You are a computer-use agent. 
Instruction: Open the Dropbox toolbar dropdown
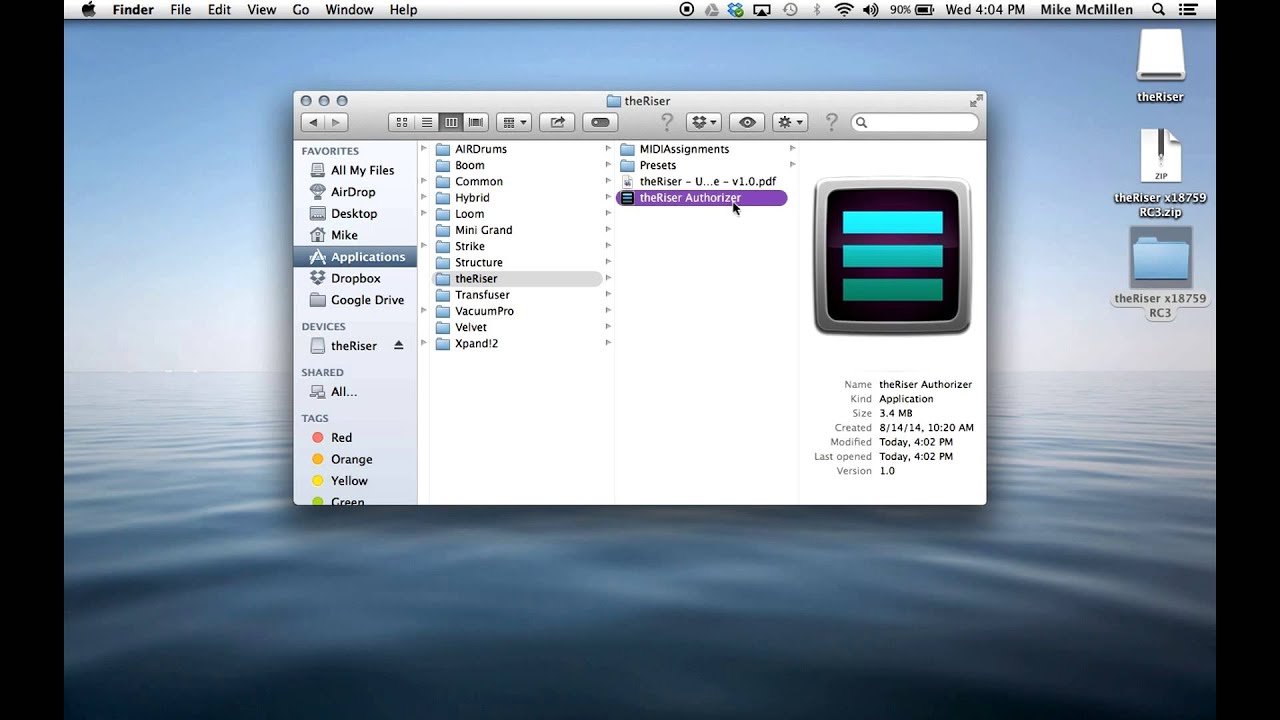[x=703, y=122]
